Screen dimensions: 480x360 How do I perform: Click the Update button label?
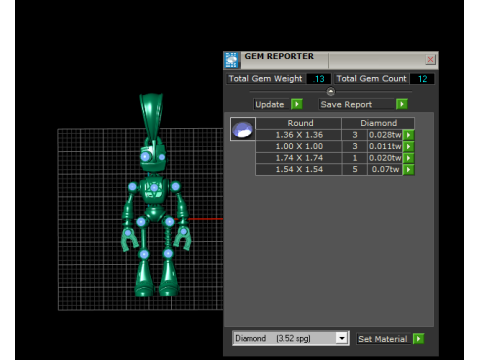point(269,104)
